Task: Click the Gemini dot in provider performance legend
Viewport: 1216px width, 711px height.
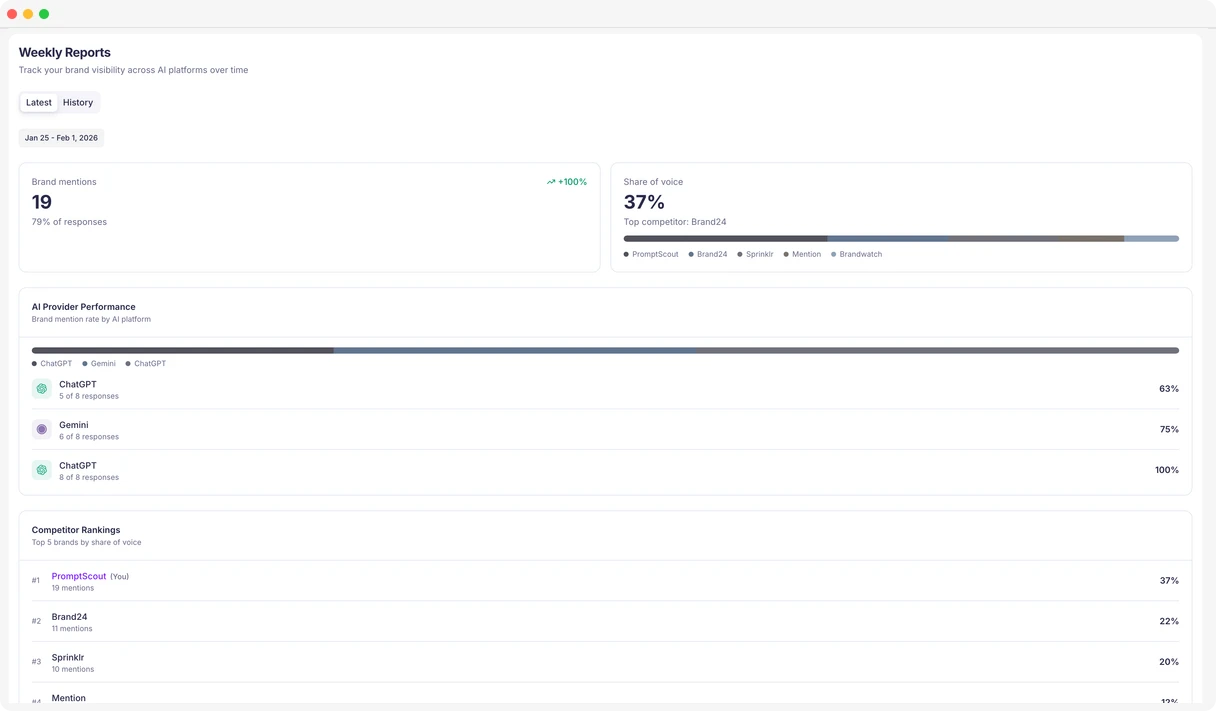Action: [85, 363]
